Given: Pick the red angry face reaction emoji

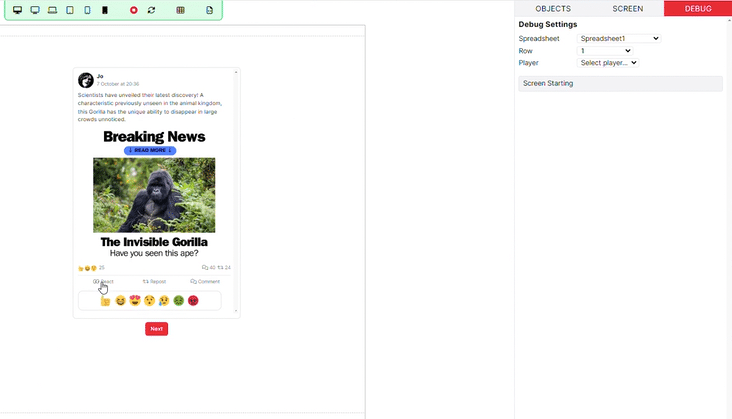Looking at the screenshot, I should coord(193,301).
